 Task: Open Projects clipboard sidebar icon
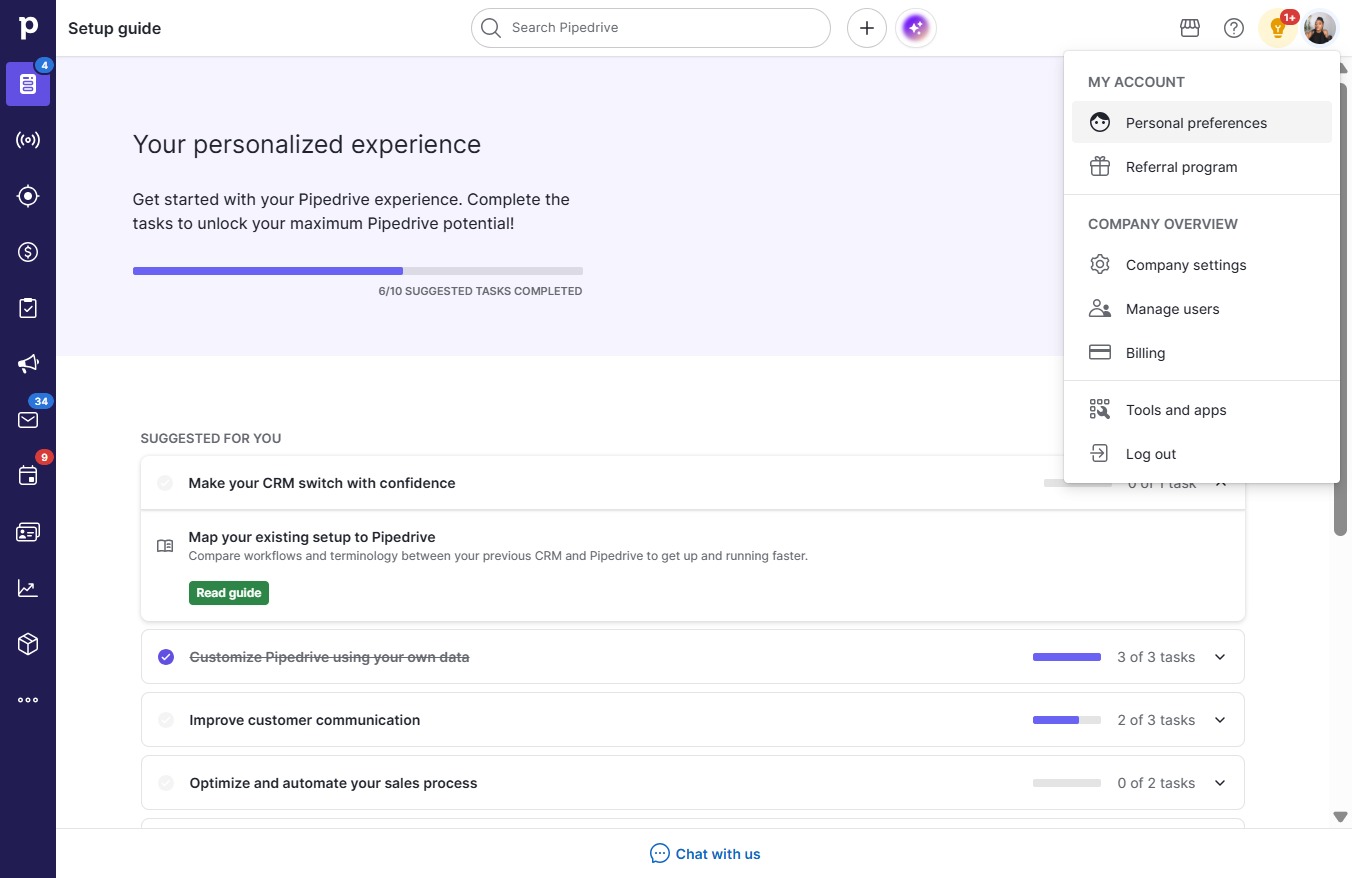[x=28, y=308]
